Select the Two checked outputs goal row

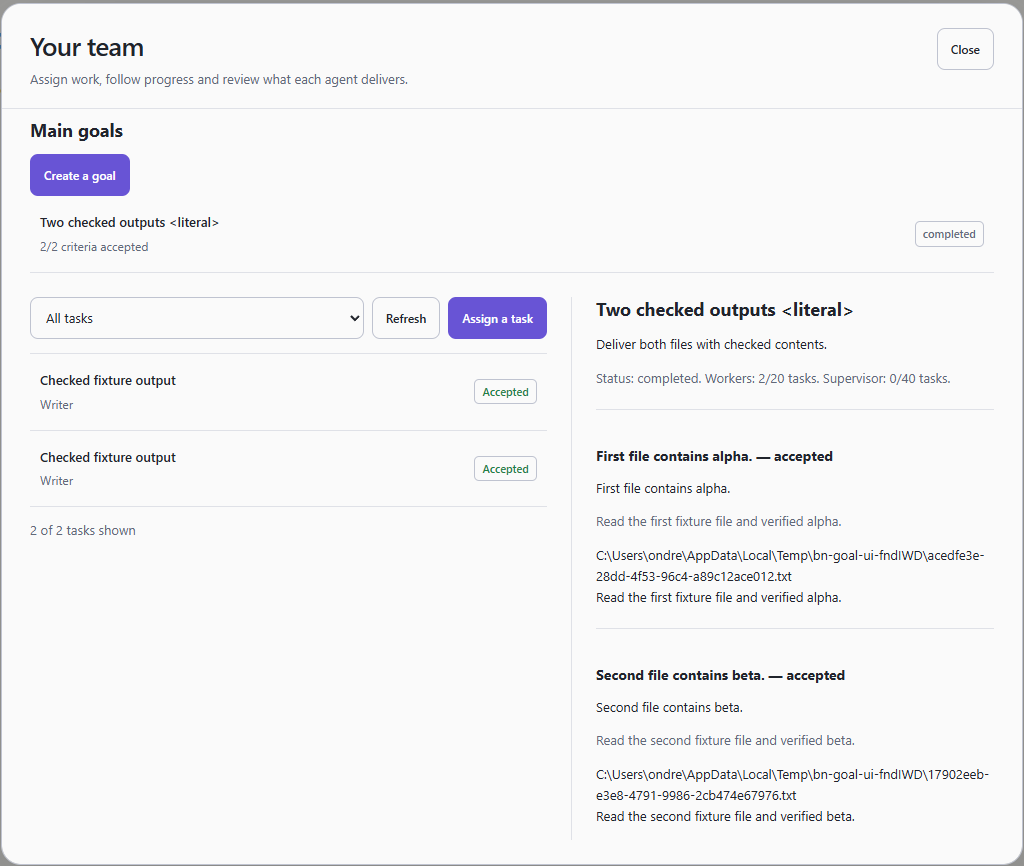(x=511, y=234)
